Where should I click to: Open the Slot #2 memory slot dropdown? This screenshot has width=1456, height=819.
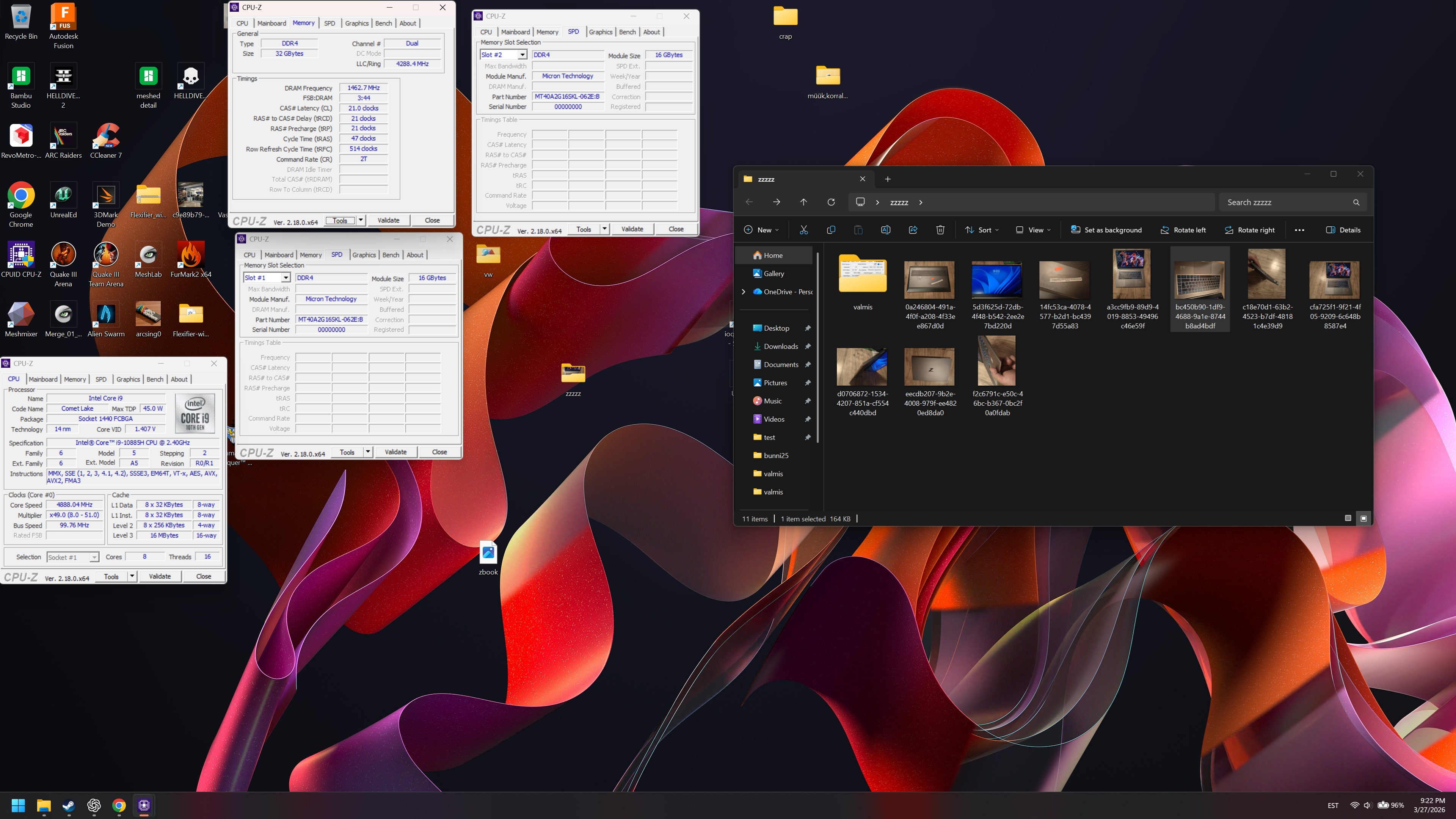(522, 55)
